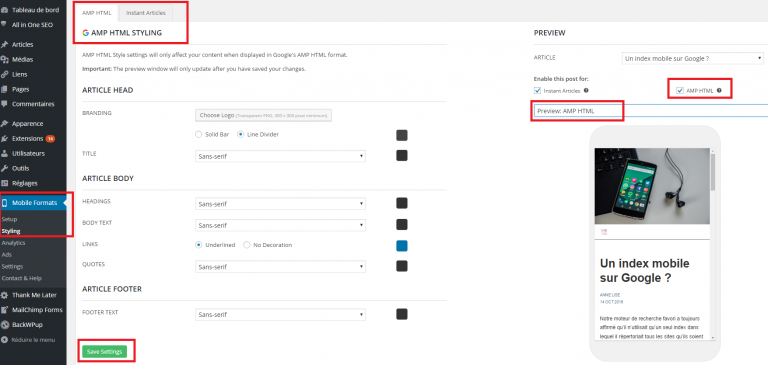The image size is (768, 365).
Task: Open Extensions plugin icon in sidebar
Action: (x=5, y=139)
